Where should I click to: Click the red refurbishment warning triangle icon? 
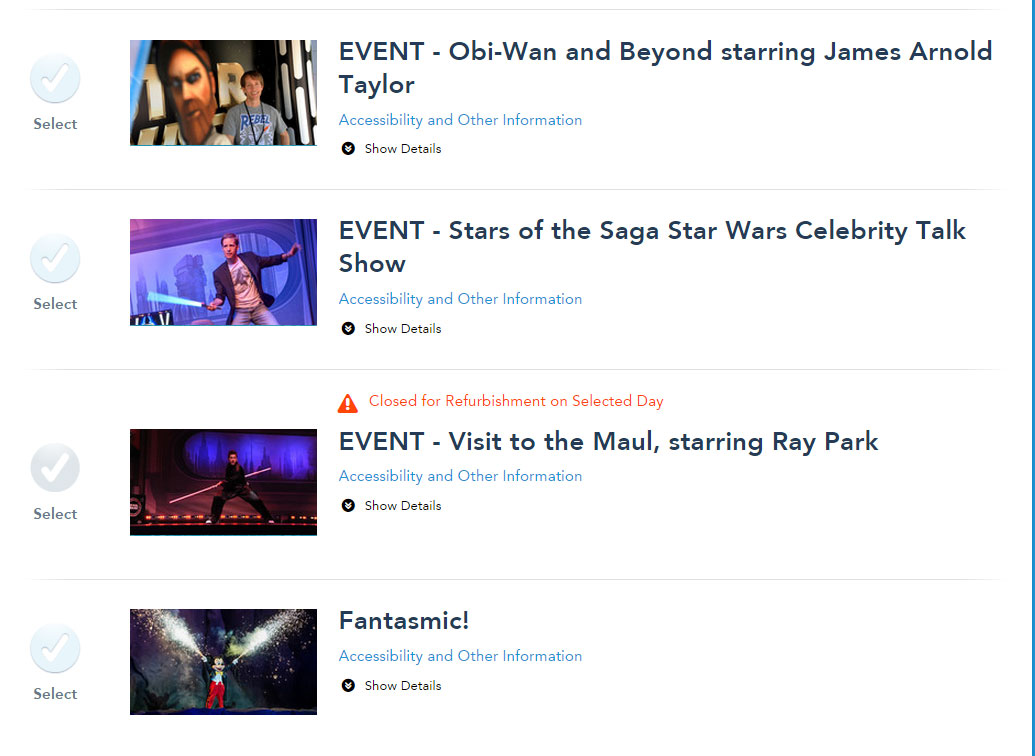pos(348,403)
